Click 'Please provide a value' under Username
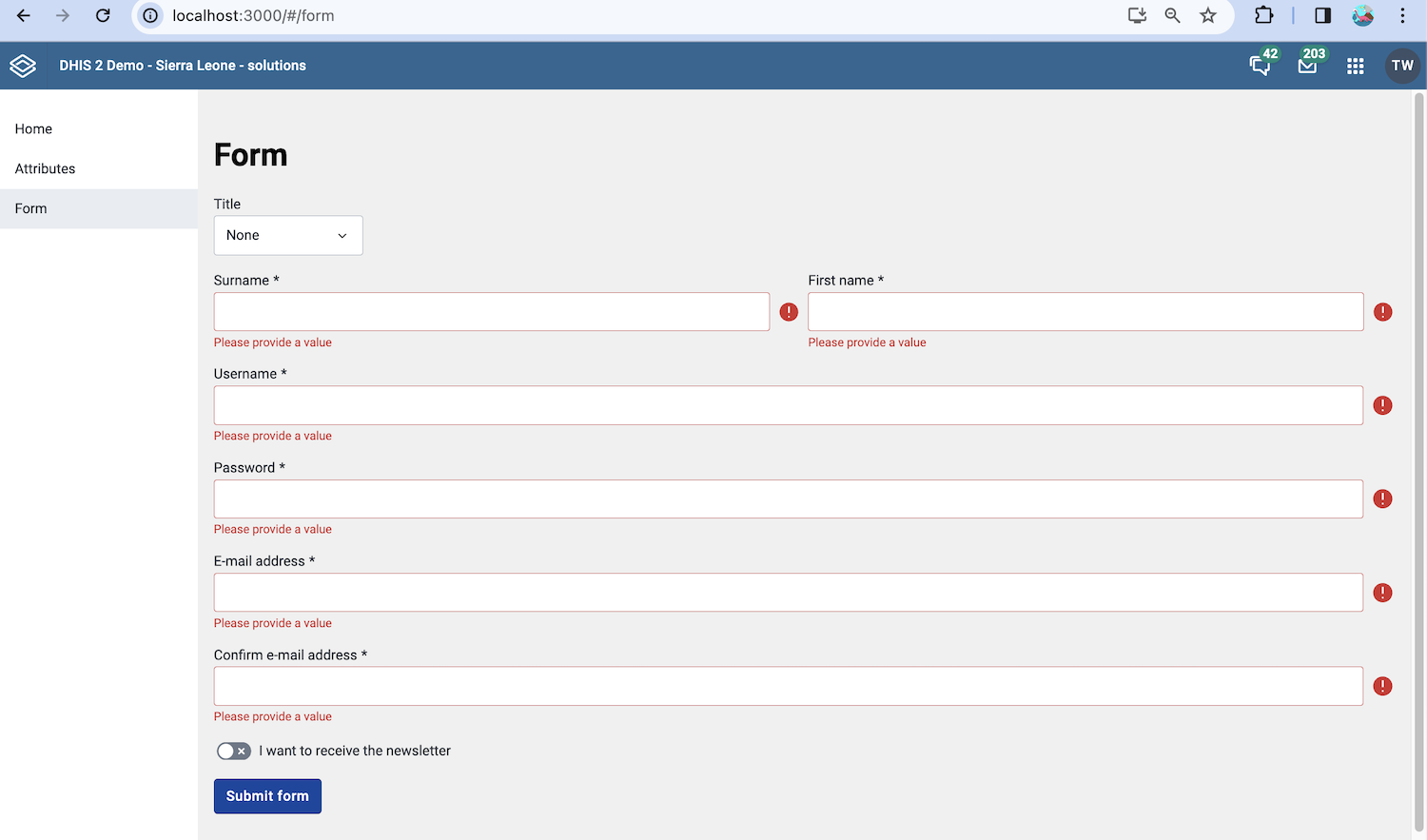The height and width of the screenshot is (840, 1427). pos(273,436)
